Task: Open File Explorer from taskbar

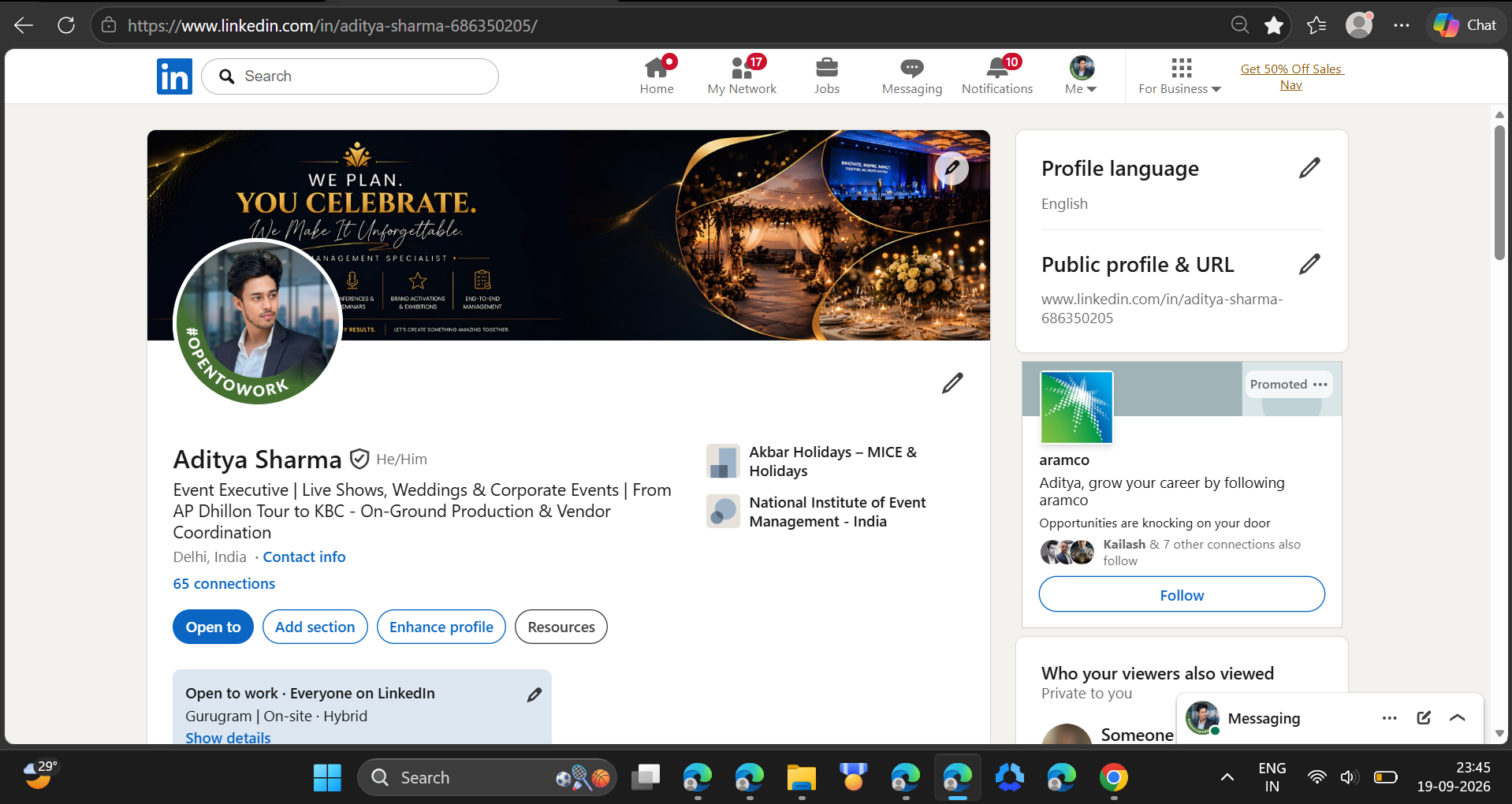Action: [x=802, y=778]
